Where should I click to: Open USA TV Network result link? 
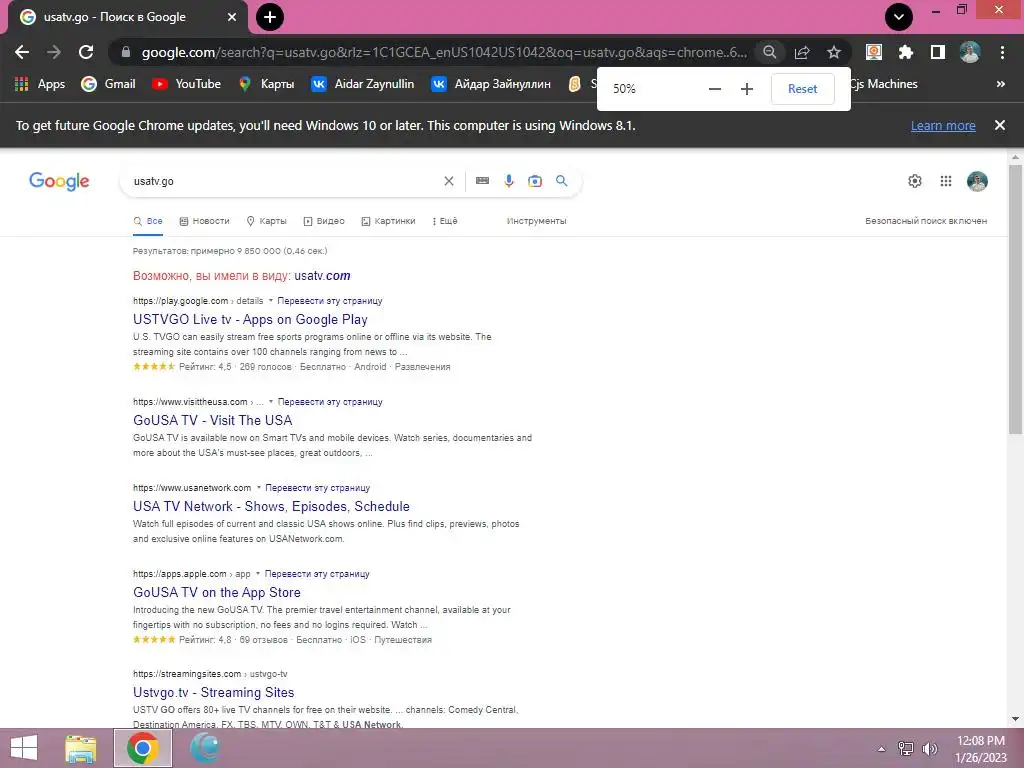point(271,507)
